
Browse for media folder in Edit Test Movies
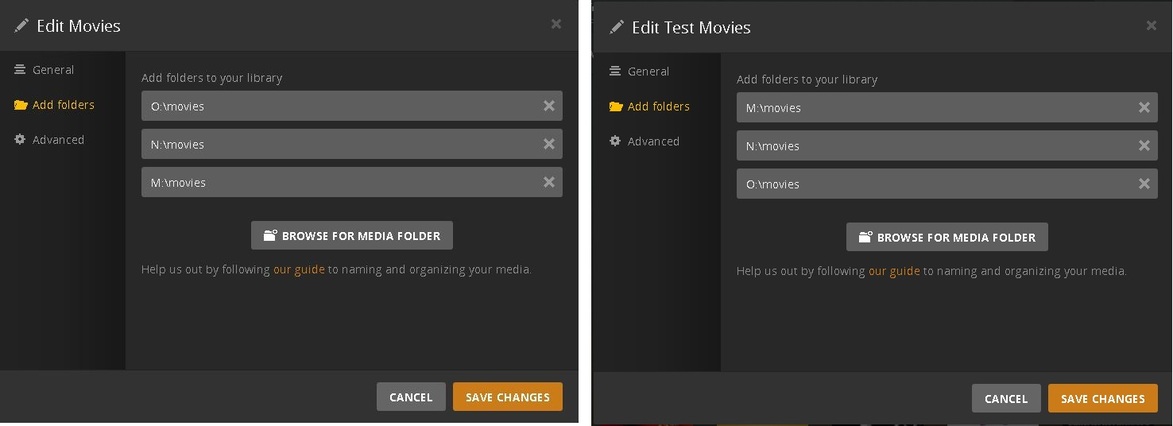[947, 238]
